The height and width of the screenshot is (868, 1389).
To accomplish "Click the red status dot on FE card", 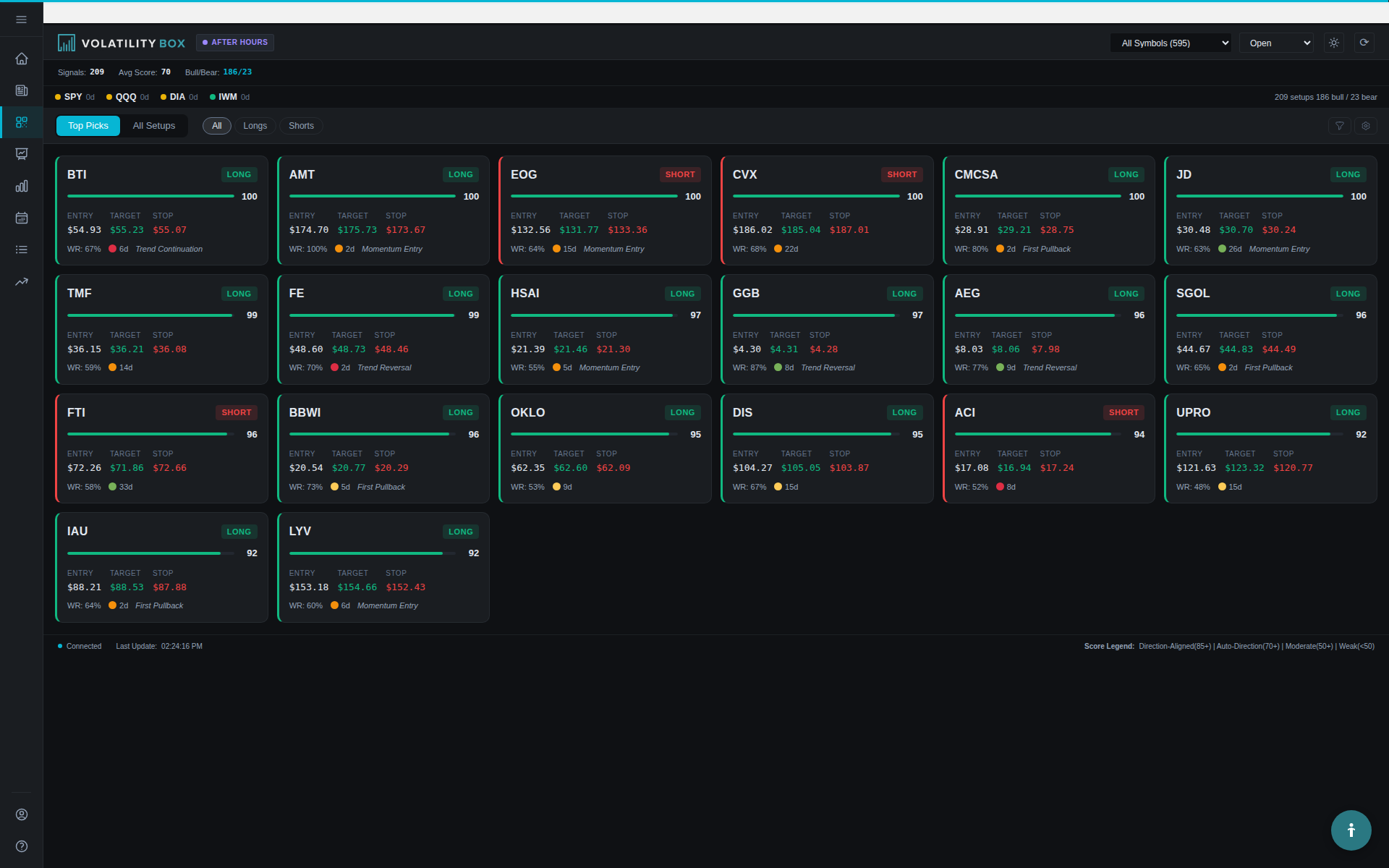I will tap(334, 367).
